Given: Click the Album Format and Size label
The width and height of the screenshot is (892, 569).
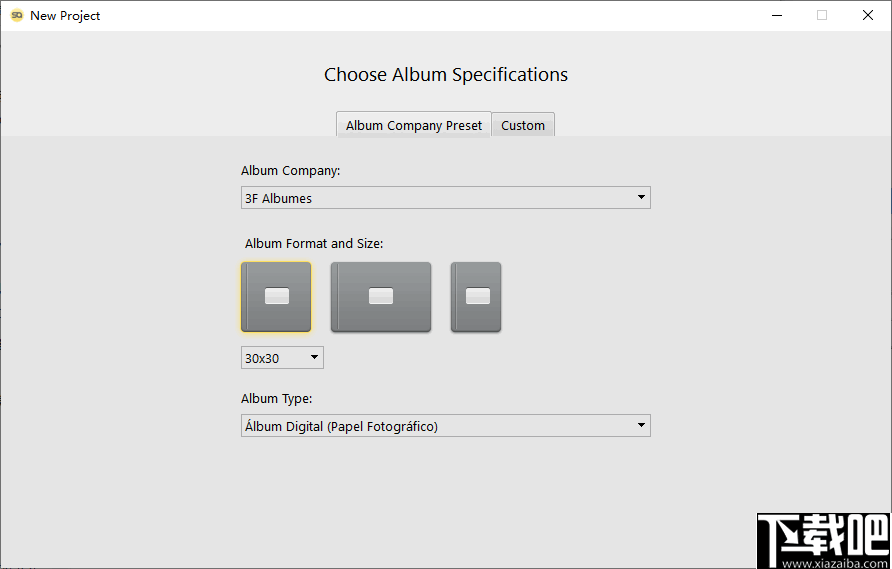Looking at the screenshot, I should coord(314,243).
